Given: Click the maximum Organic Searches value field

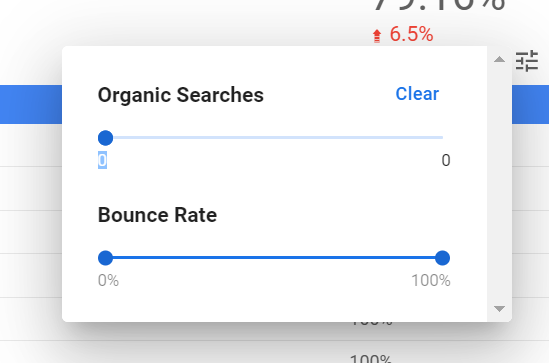Looking at the screenshot, I should tap(445, 160).
